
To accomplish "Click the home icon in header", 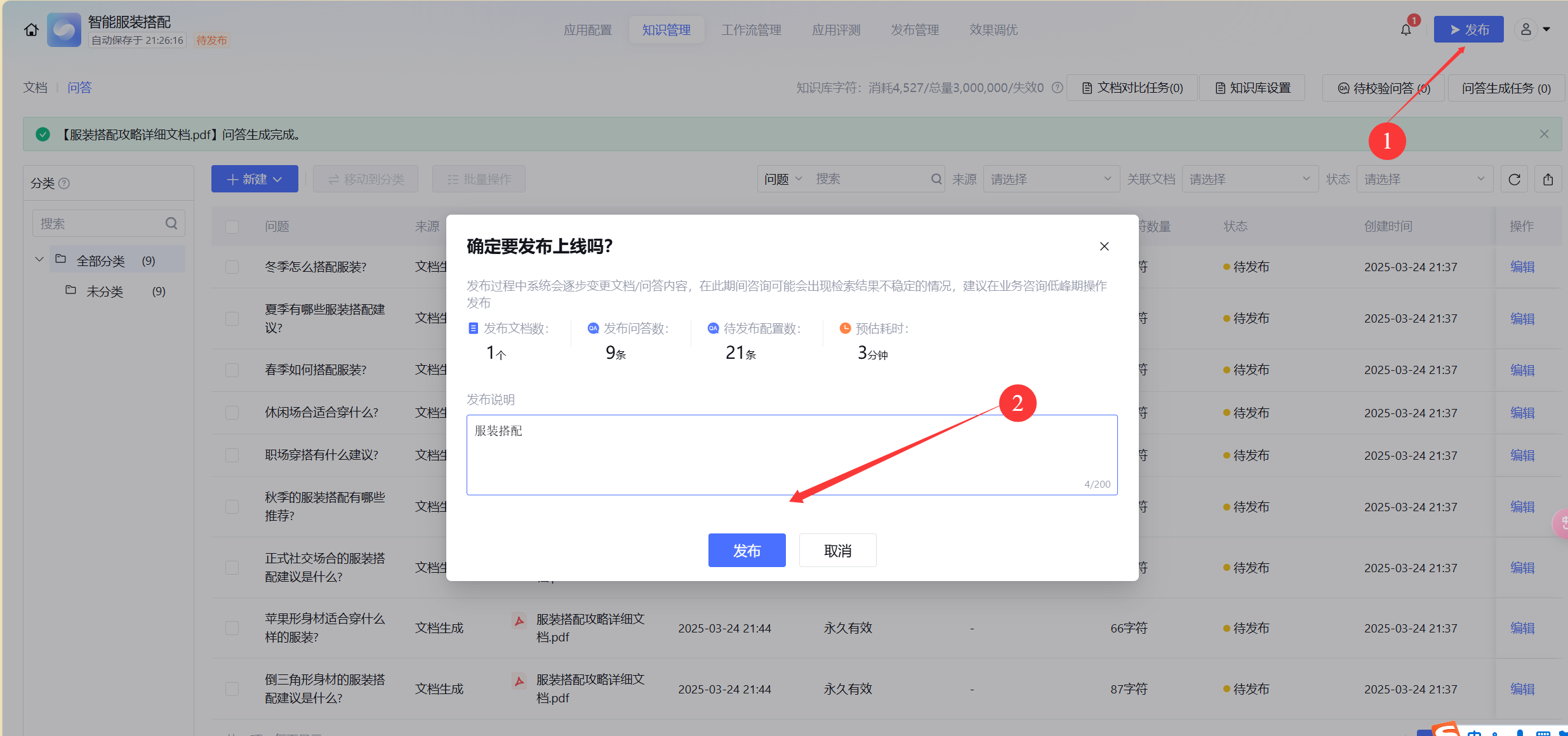I will (31, 30).
